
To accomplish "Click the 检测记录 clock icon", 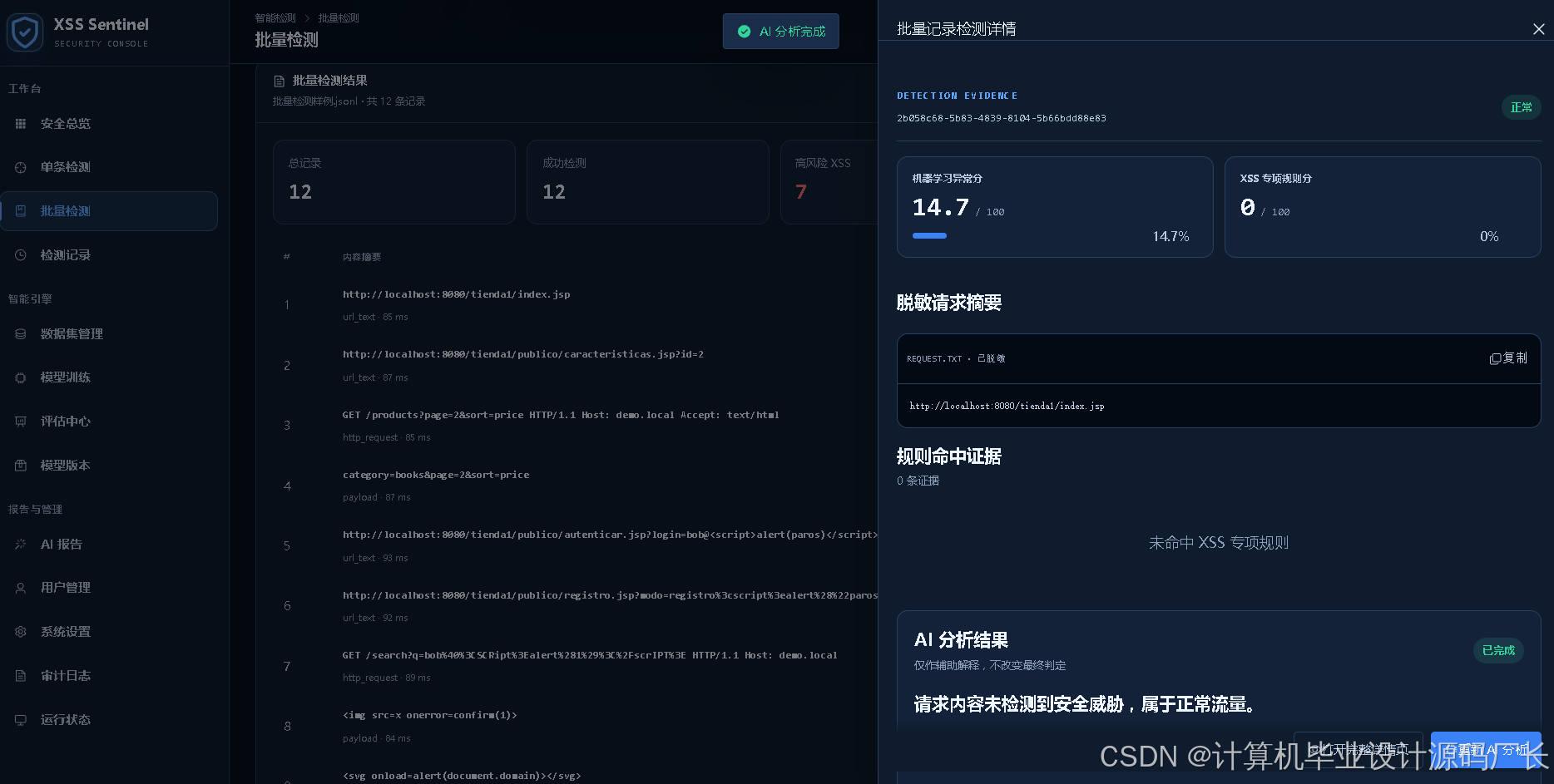I will tap(21, 255).
